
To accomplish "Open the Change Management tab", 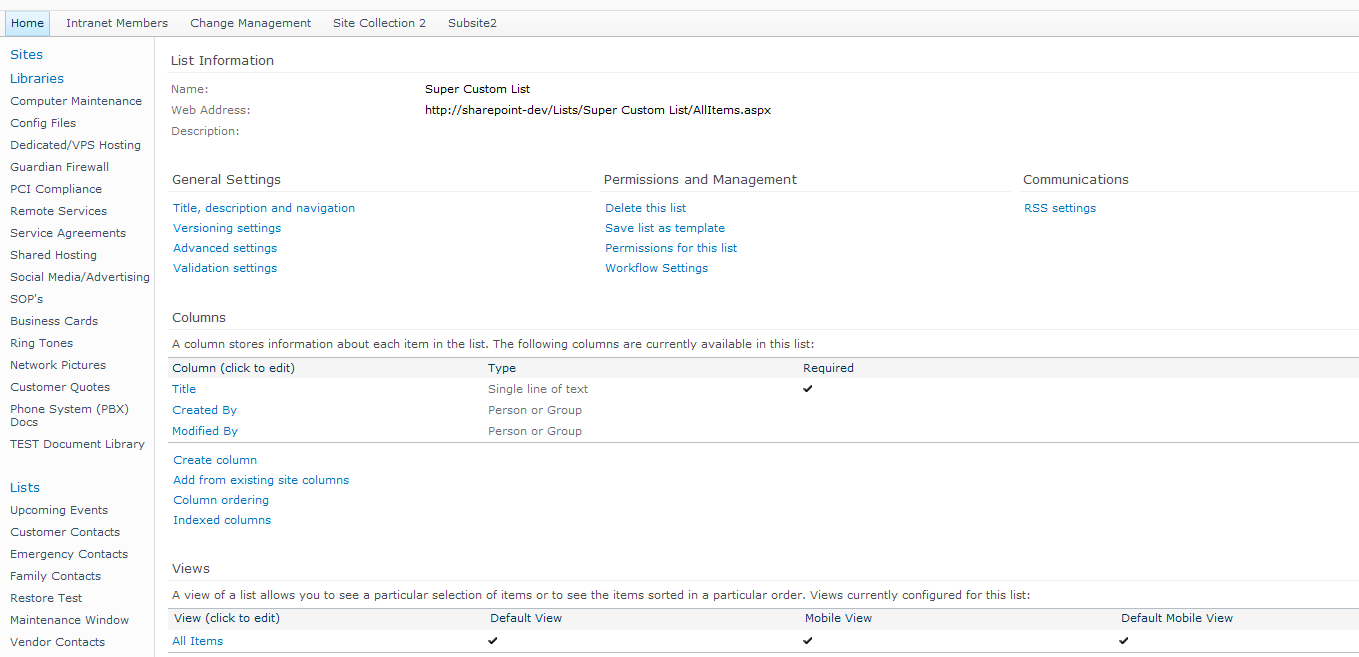I will (250, 23).
